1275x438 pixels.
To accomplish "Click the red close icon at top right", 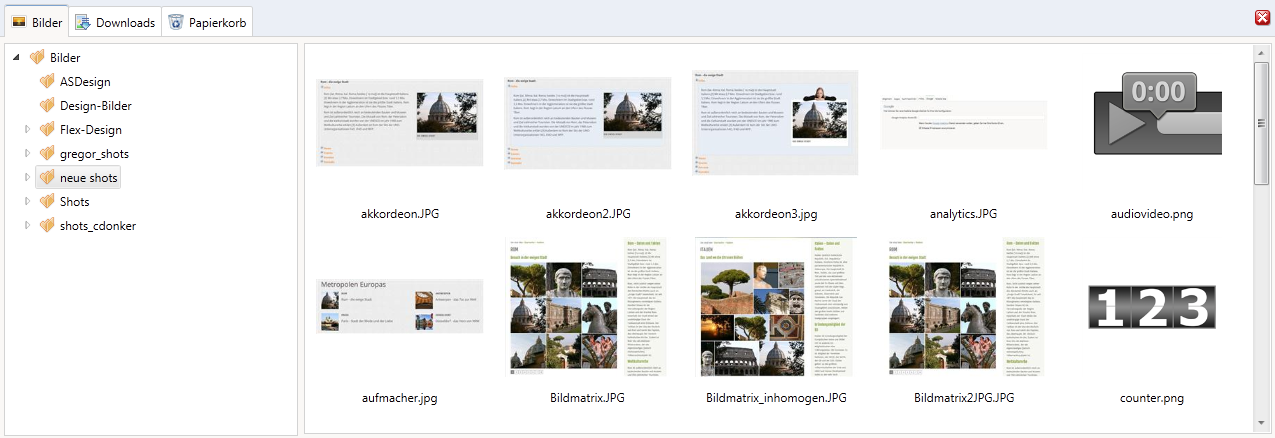I will tap(1262, 17).
